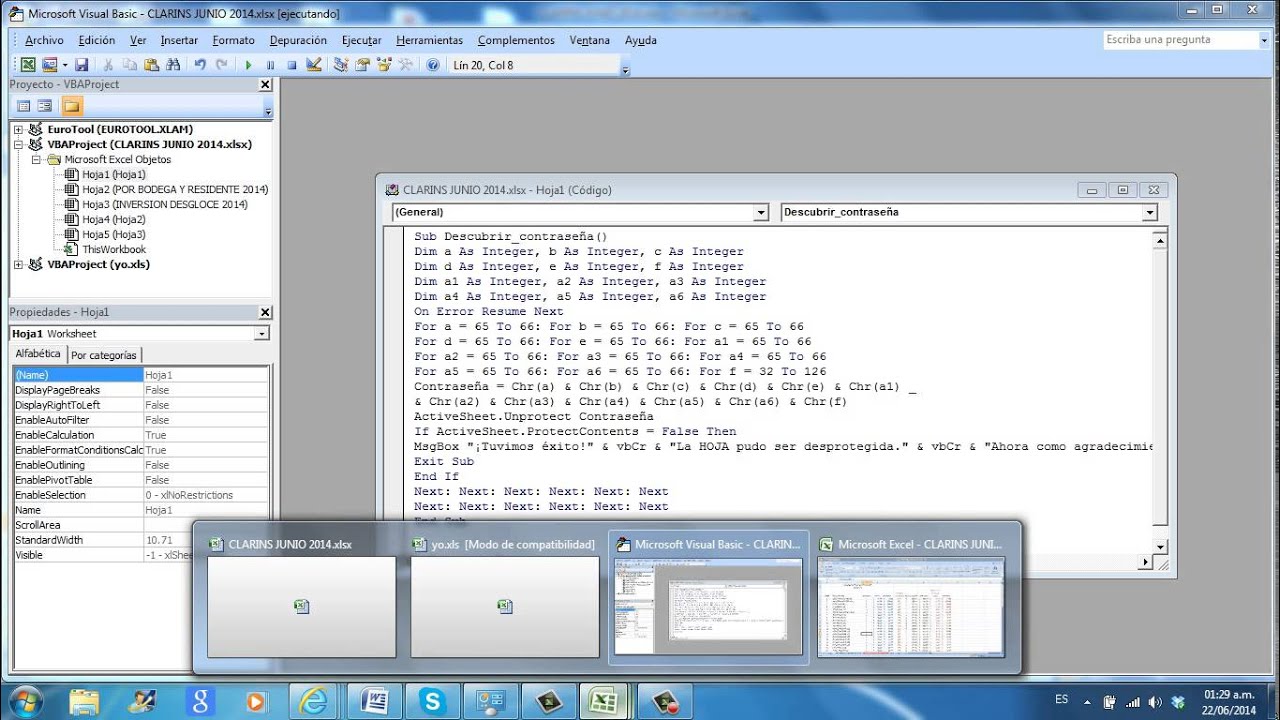
Task: Toggle Folders icon in Project panel
Action: coord(72,106)
